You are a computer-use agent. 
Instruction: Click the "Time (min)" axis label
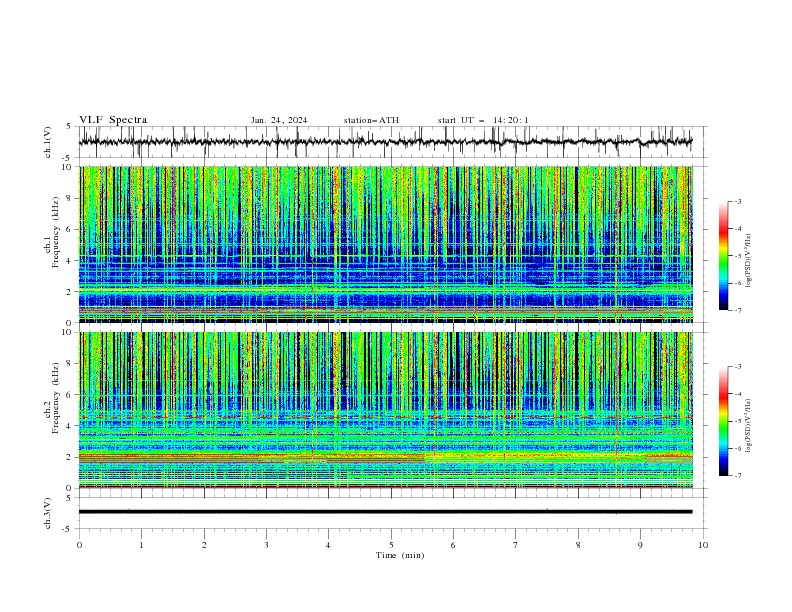400,555
